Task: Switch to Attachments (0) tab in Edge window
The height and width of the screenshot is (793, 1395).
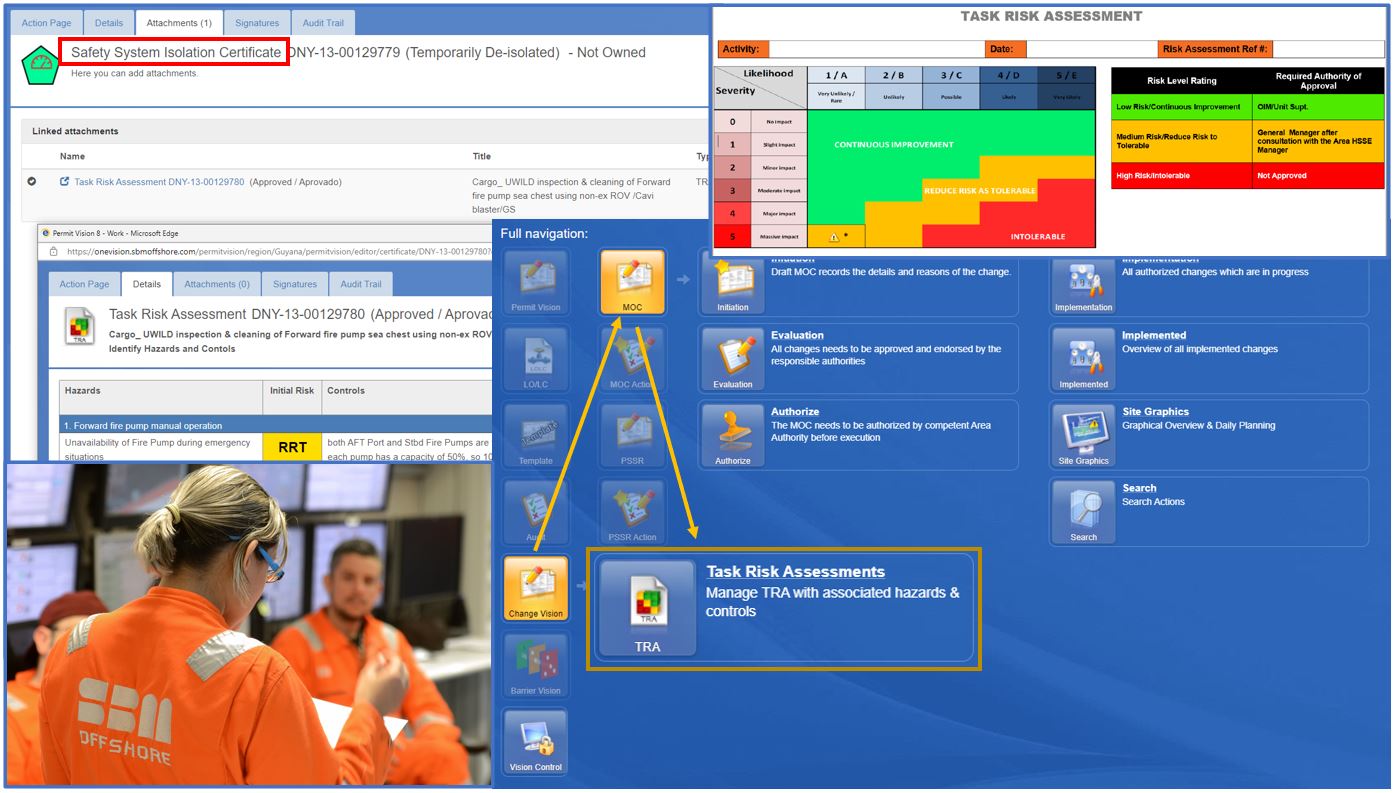Action: point(217,284)
